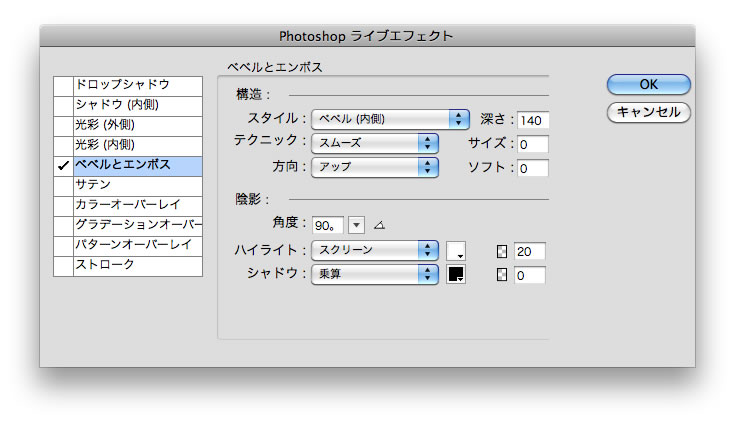735x422 pixels.
Task: Enable the ドロップシャドウ effect checkbox
Action: tap(63, 85)
